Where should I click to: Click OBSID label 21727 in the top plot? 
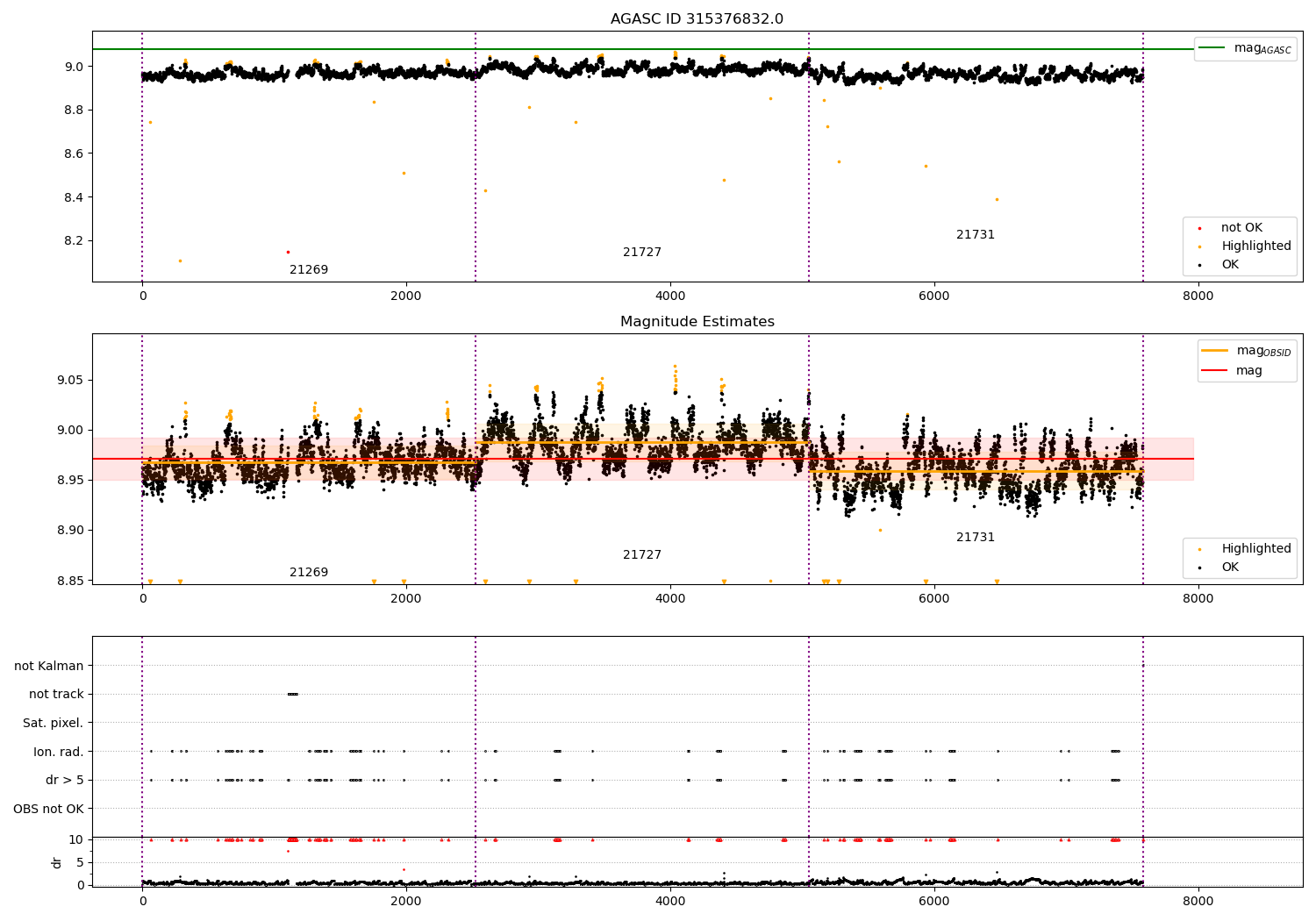coord(642,253)
